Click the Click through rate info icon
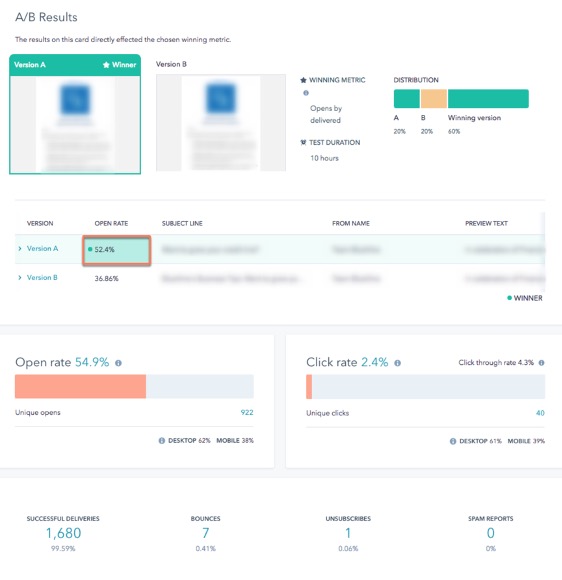The image size is (562, 580). pyautogui.click(x=541, y=362)
